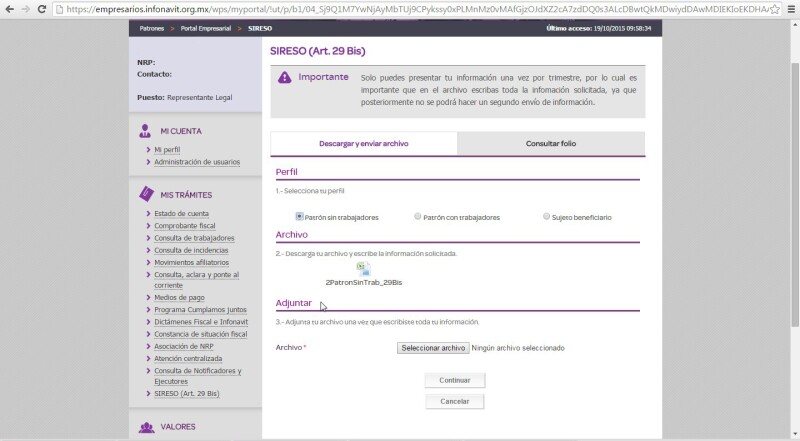Screen dimensions: 800x441
Task: Open Mi perfil link
Action: click(167, 150)
